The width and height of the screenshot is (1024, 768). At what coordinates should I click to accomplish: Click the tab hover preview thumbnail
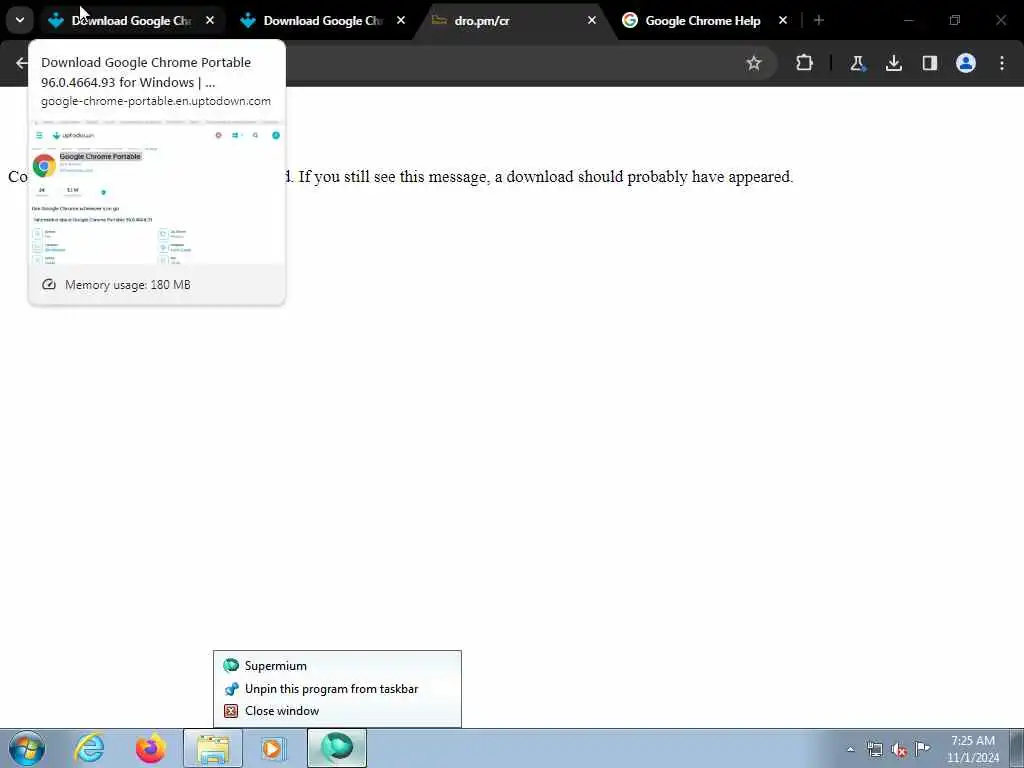point(157,192)
